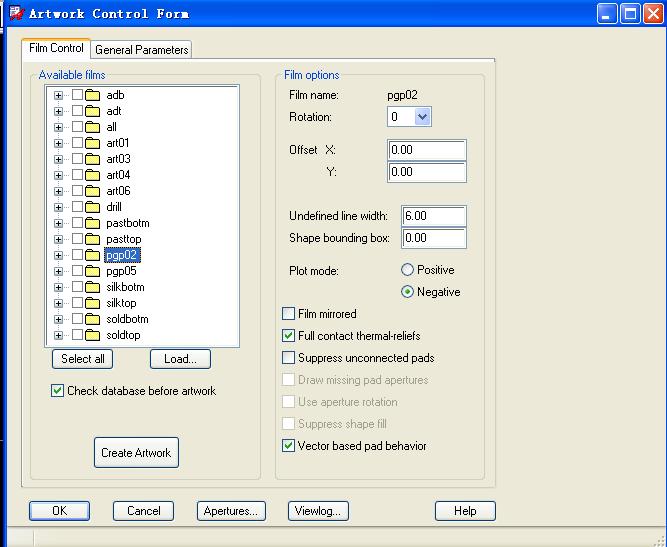Select the soldbotm film entry

(x=127, y=319)
